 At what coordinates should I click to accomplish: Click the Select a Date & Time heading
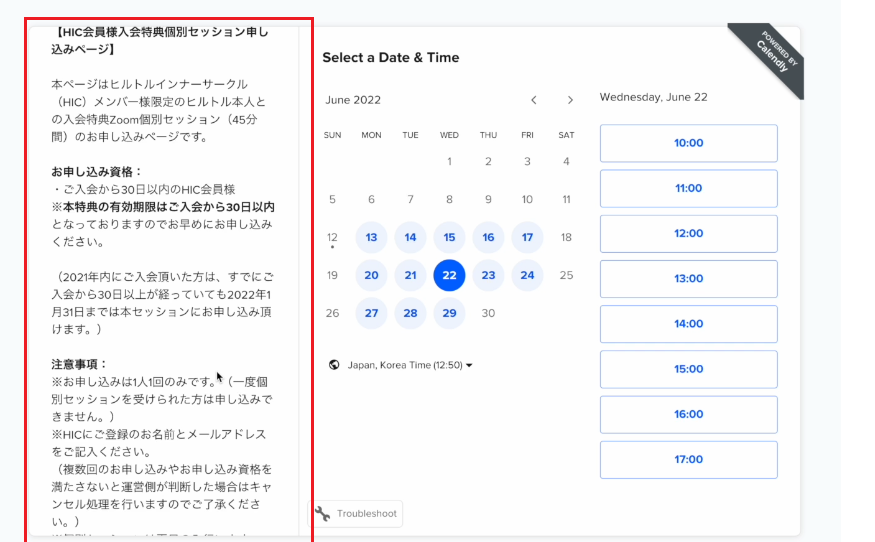coord(391,57)
